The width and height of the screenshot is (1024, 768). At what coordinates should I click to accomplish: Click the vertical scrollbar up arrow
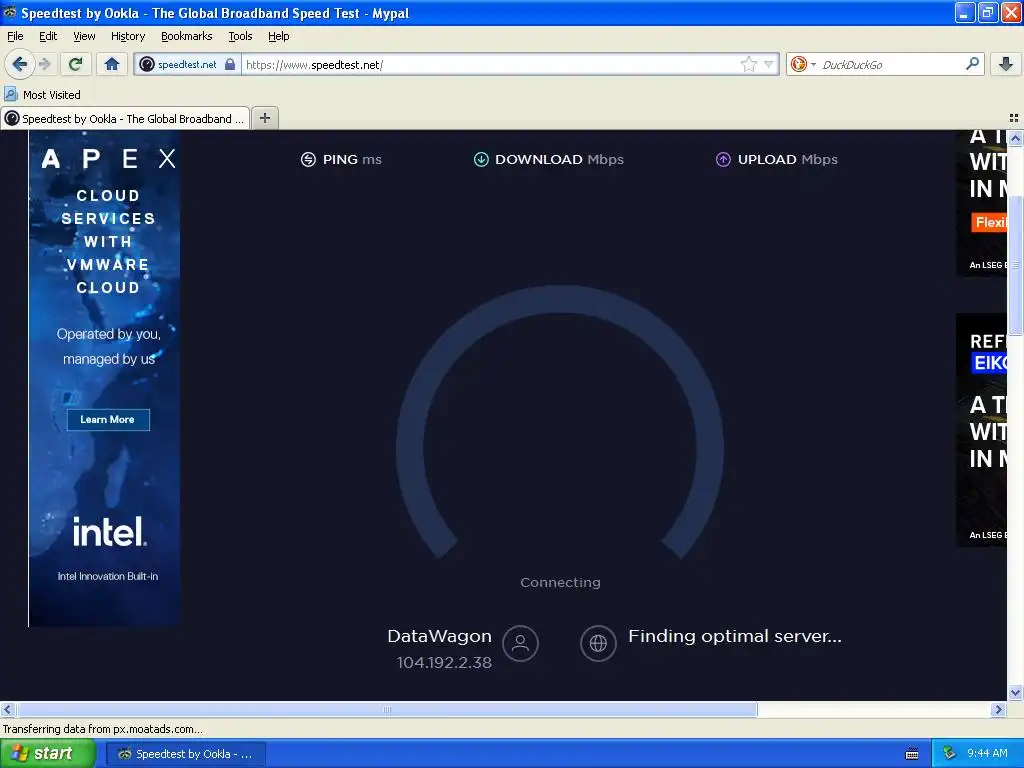1015,138
